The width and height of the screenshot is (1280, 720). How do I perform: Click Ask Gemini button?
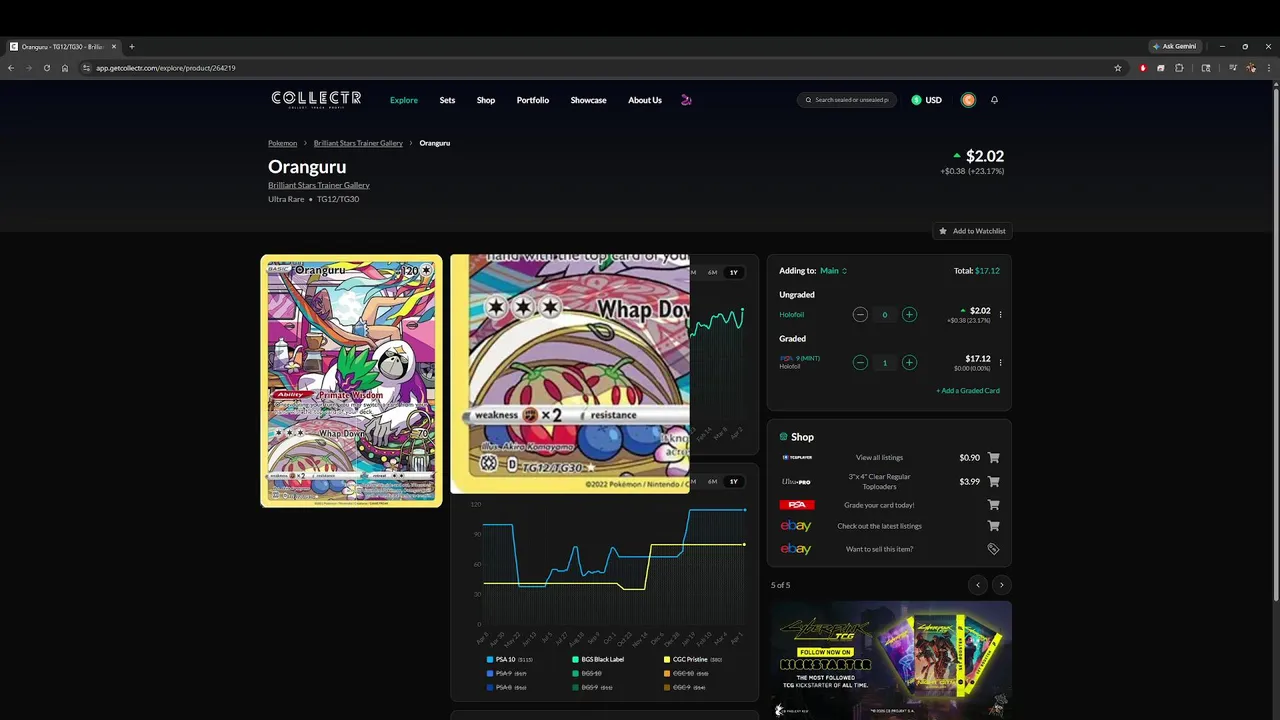click(x=1175, y=46)
